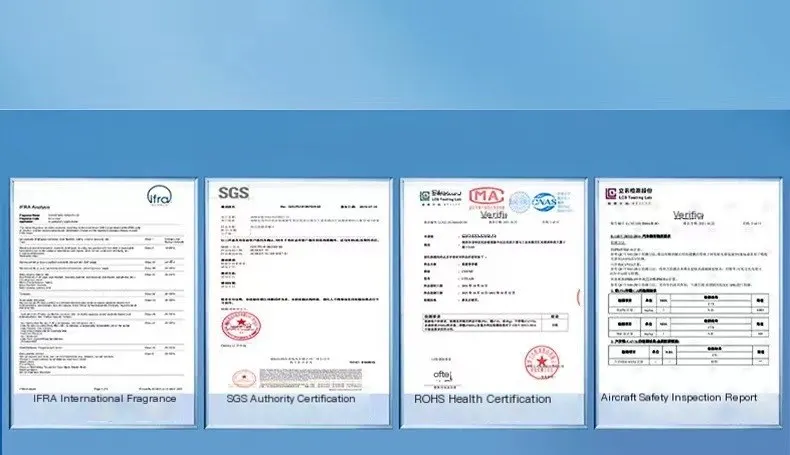Click the LCS Testing Lab logo on ROHS certificate
This screenshot has width=790, height=455.
point(440,197)
